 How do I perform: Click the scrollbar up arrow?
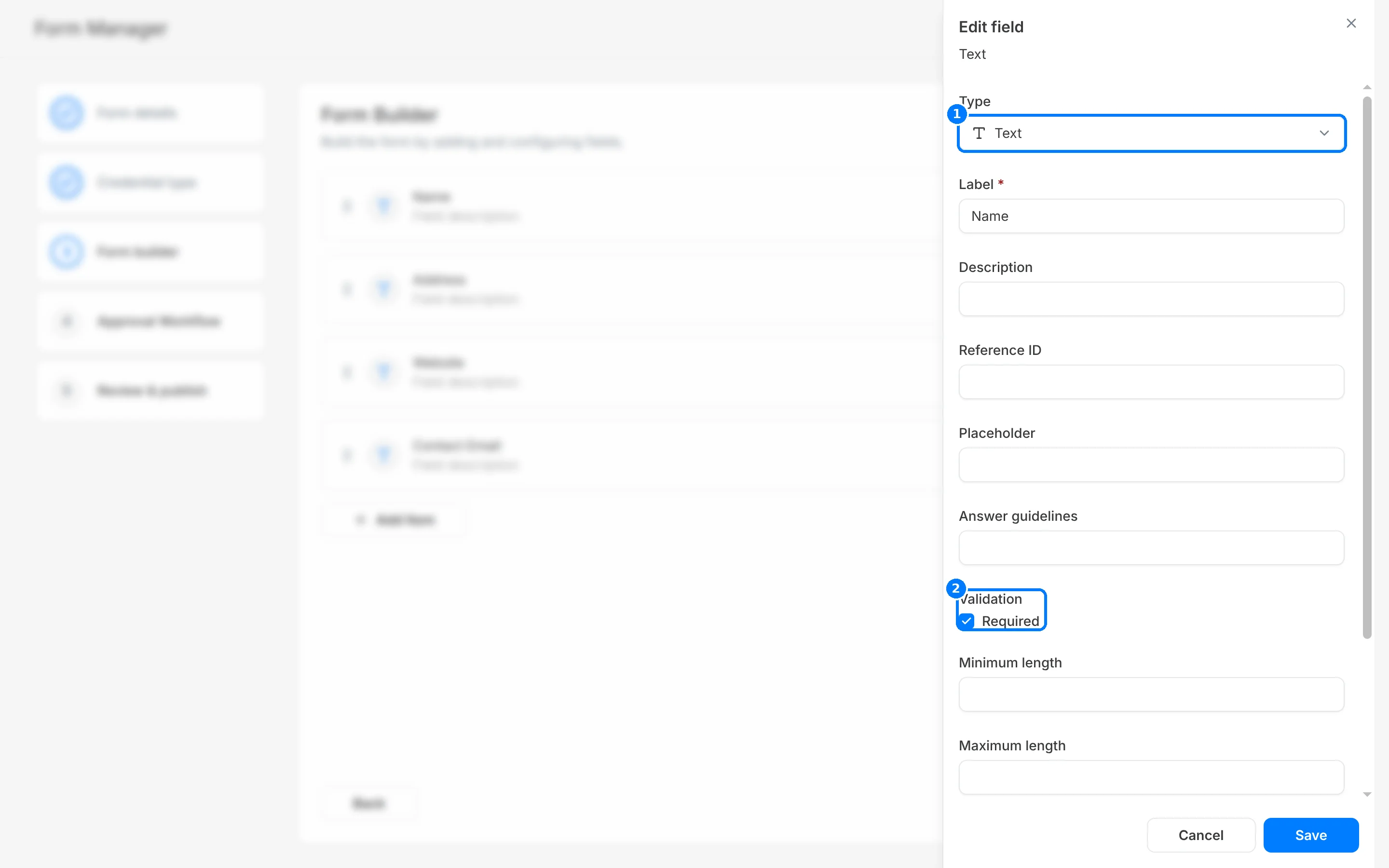pos(1367,87)
